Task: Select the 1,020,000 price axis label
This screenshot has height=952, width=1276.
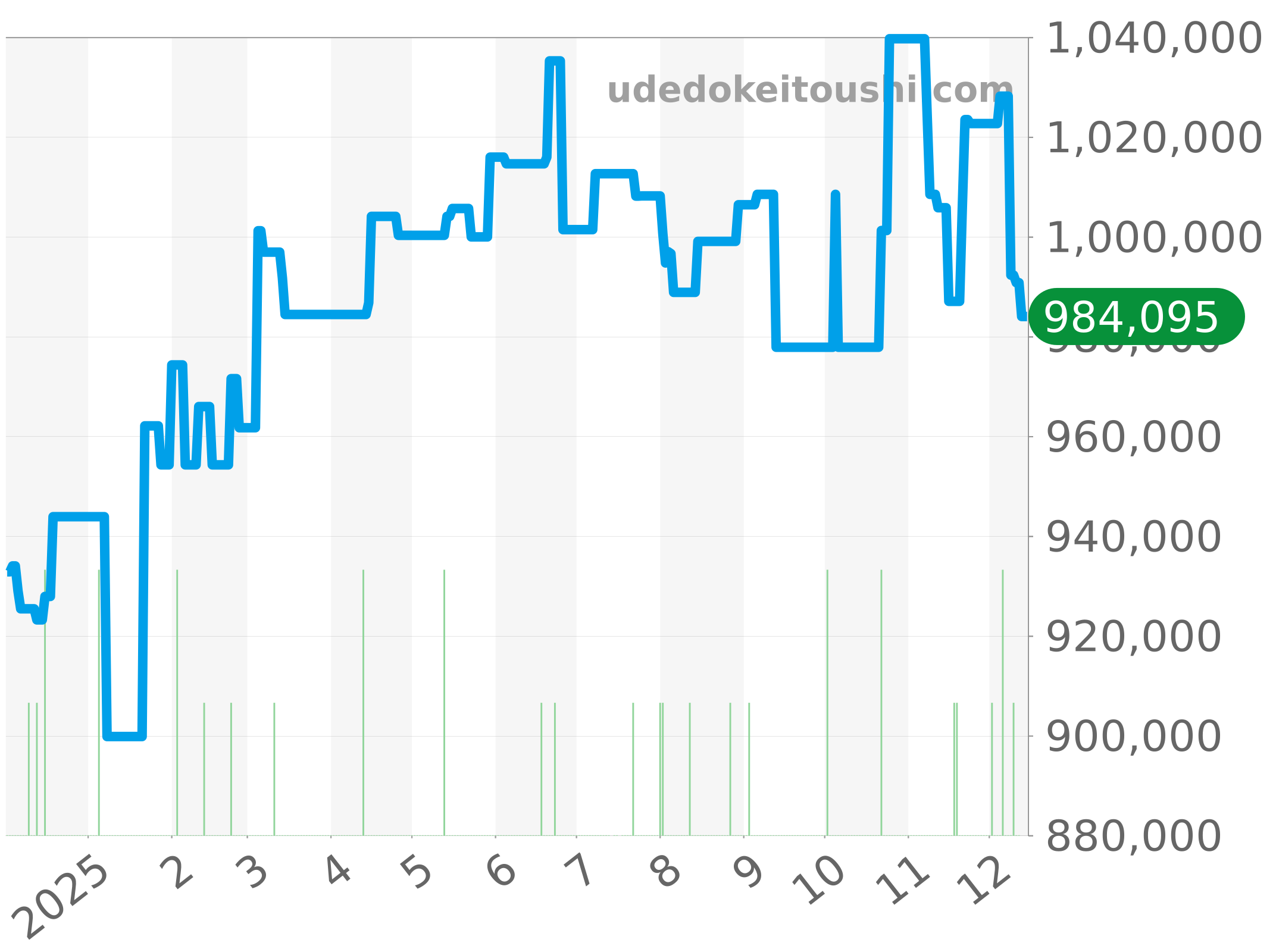Action: coord(1153,138)
